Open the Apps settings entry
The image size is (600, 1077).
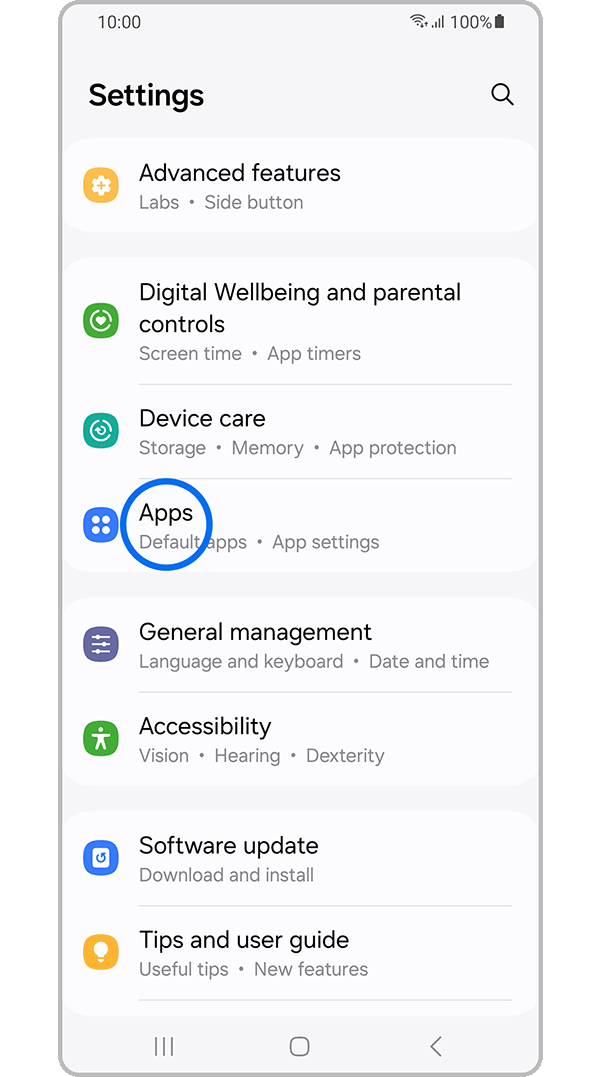coord(300,526)
